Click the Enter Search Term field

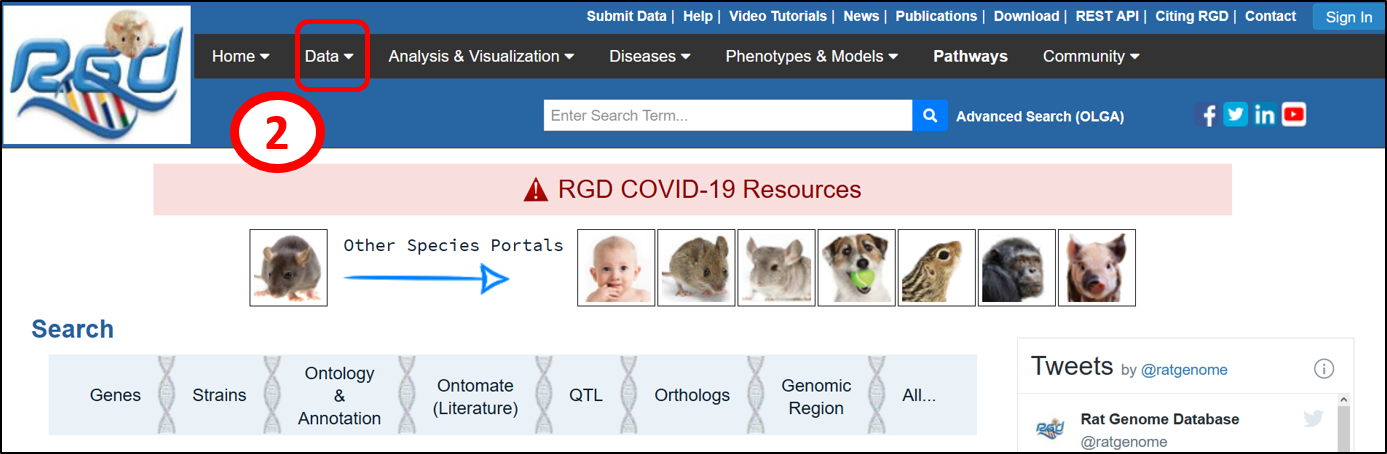pos(727,115)
